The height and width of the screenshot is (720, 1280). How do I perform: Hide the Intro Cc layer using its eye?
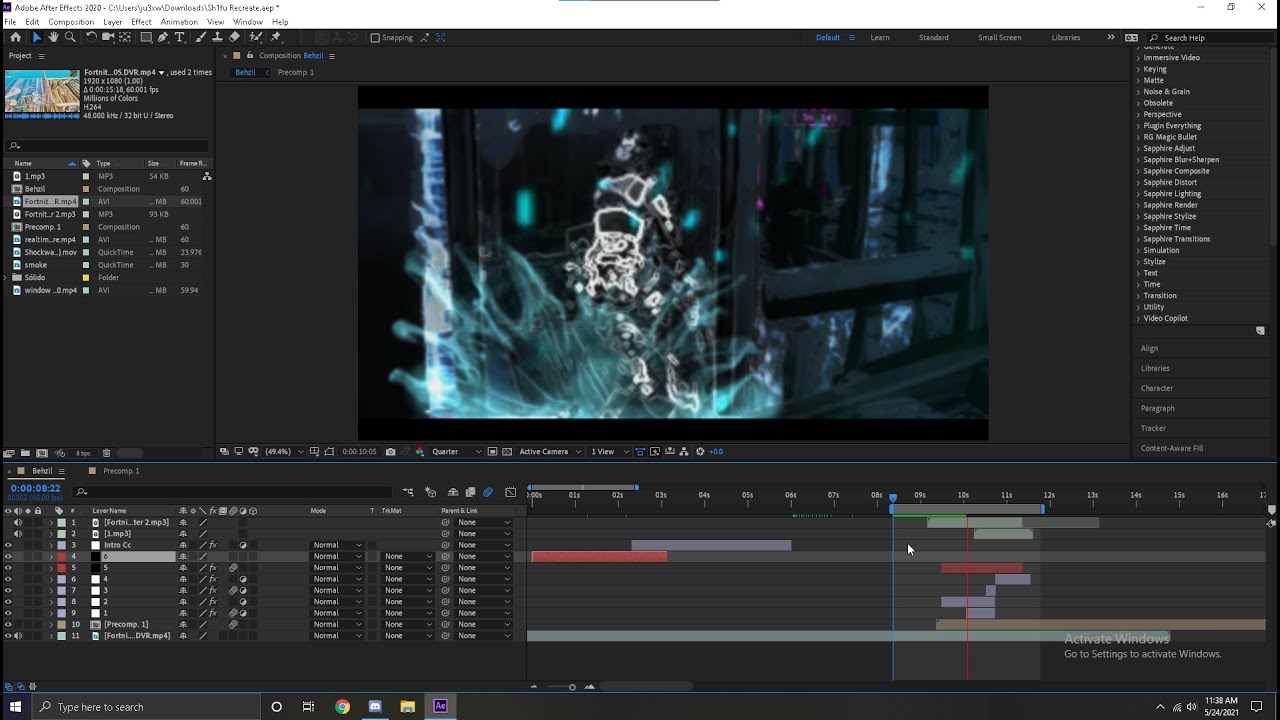click(x=8, y=545)
